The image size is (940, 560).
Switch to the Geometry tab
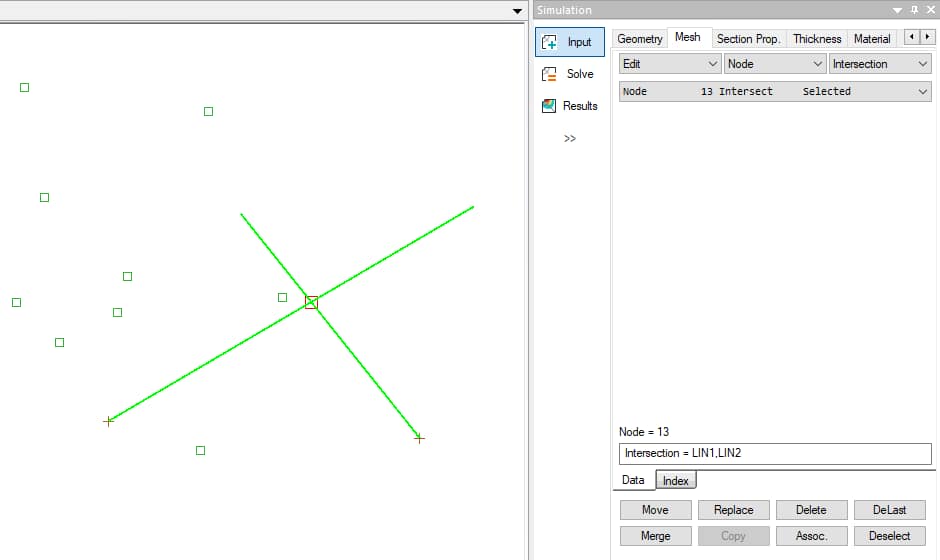(x=640, y=39)
